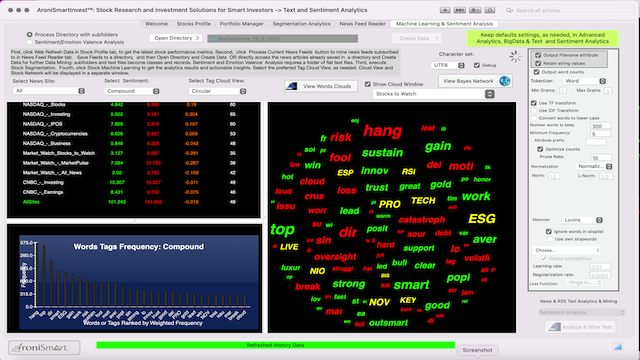
Task: Click Market_Watch_Stocks_to_Watch table row
Action: (x=133, y=153)
